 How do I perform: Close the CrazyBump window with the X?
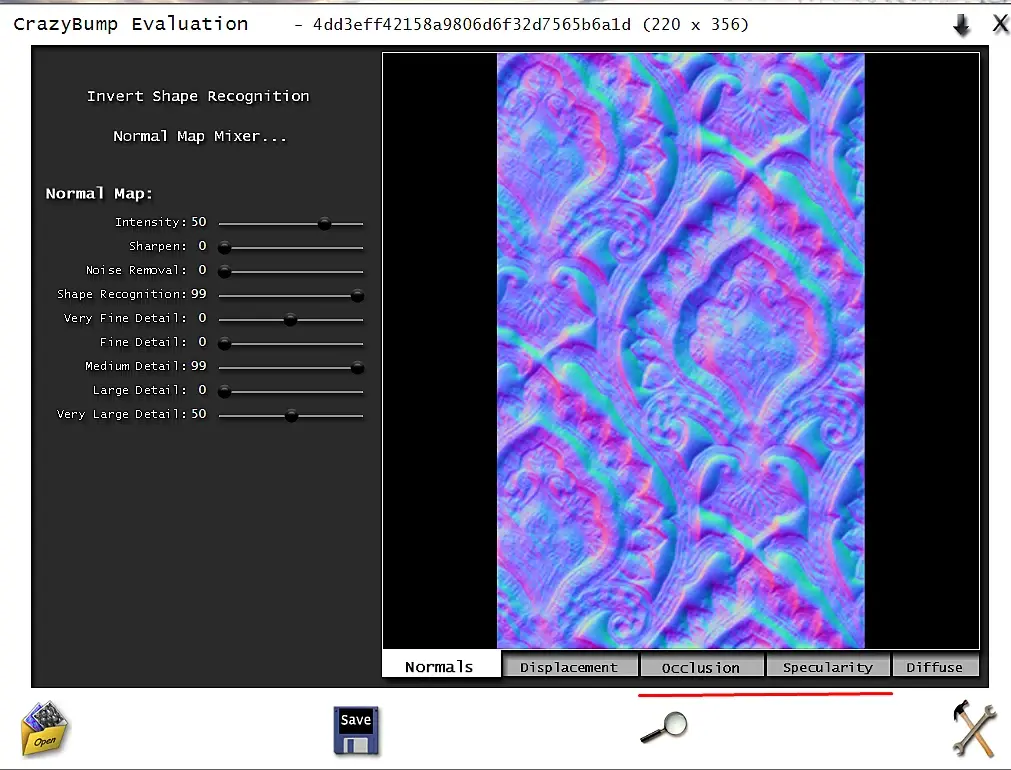[1000, 25]
